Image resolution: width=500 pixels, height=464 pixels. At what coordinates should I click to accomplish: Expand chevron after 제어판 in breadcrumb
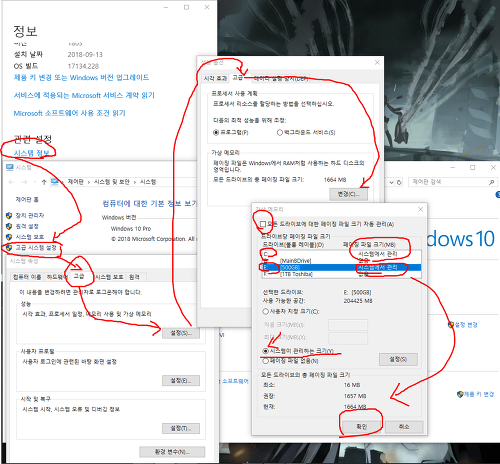89,182
